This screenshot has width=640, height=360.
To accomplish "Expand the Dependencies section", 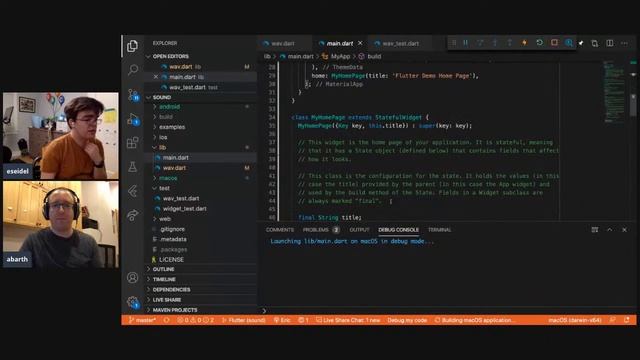I will tap(171, 289).
